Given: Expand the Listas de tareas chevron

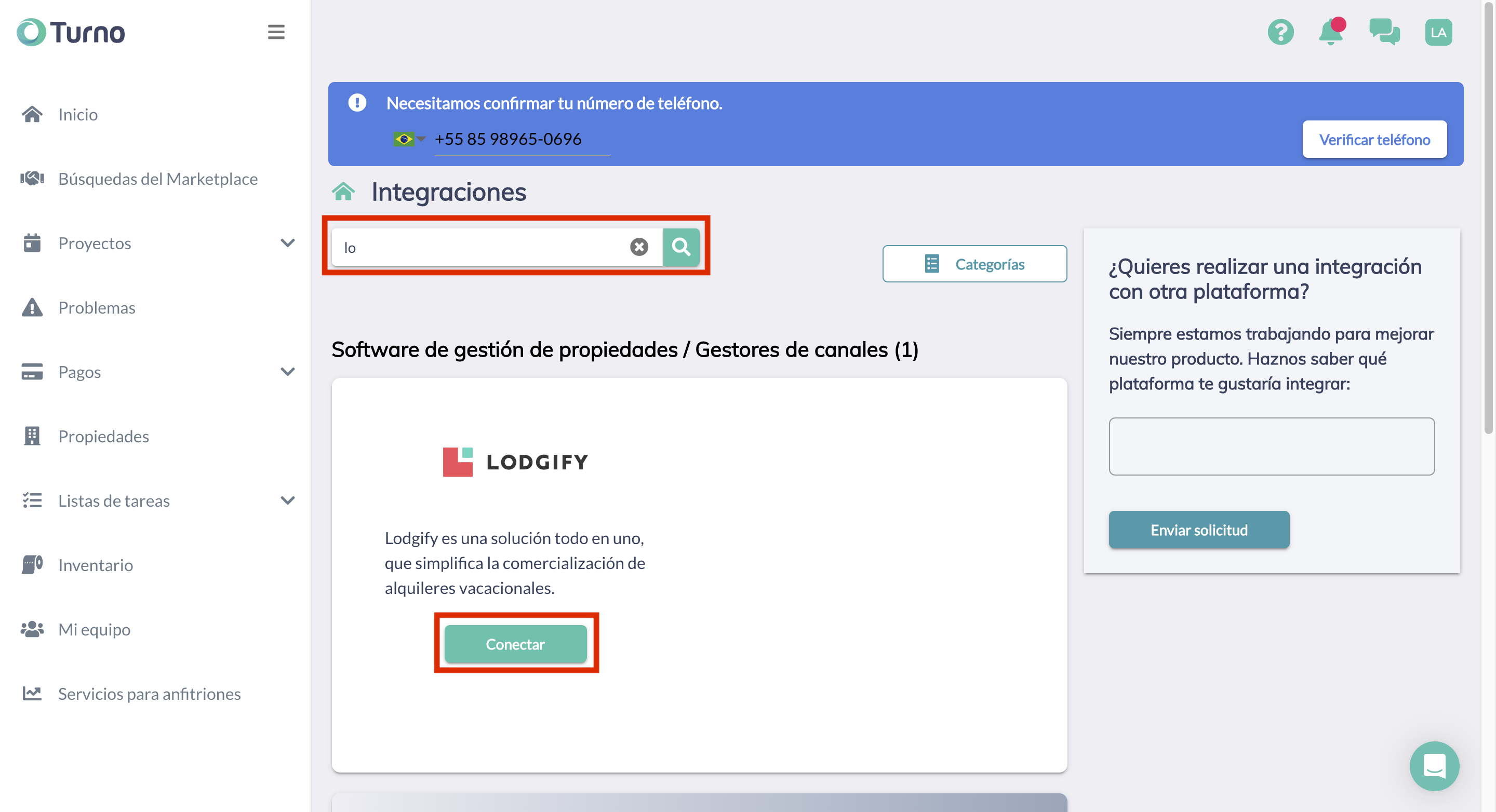Looking at the screenshot, I should click(x=287, y=500).
